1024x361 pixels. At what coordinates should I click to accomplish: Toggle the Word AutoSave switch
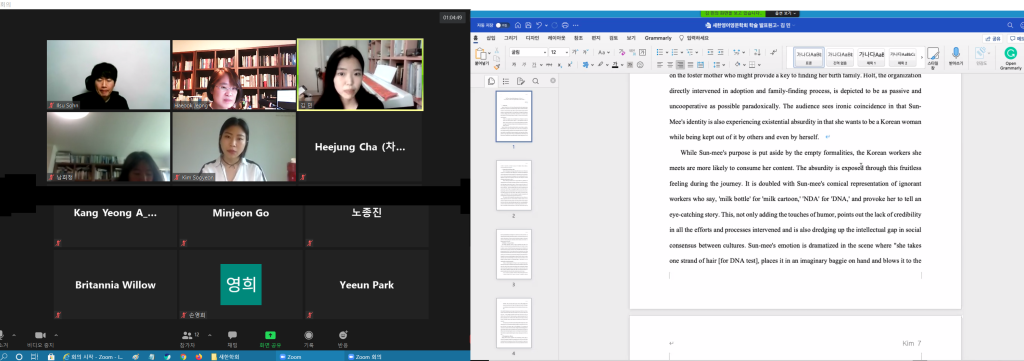(502, 25)
